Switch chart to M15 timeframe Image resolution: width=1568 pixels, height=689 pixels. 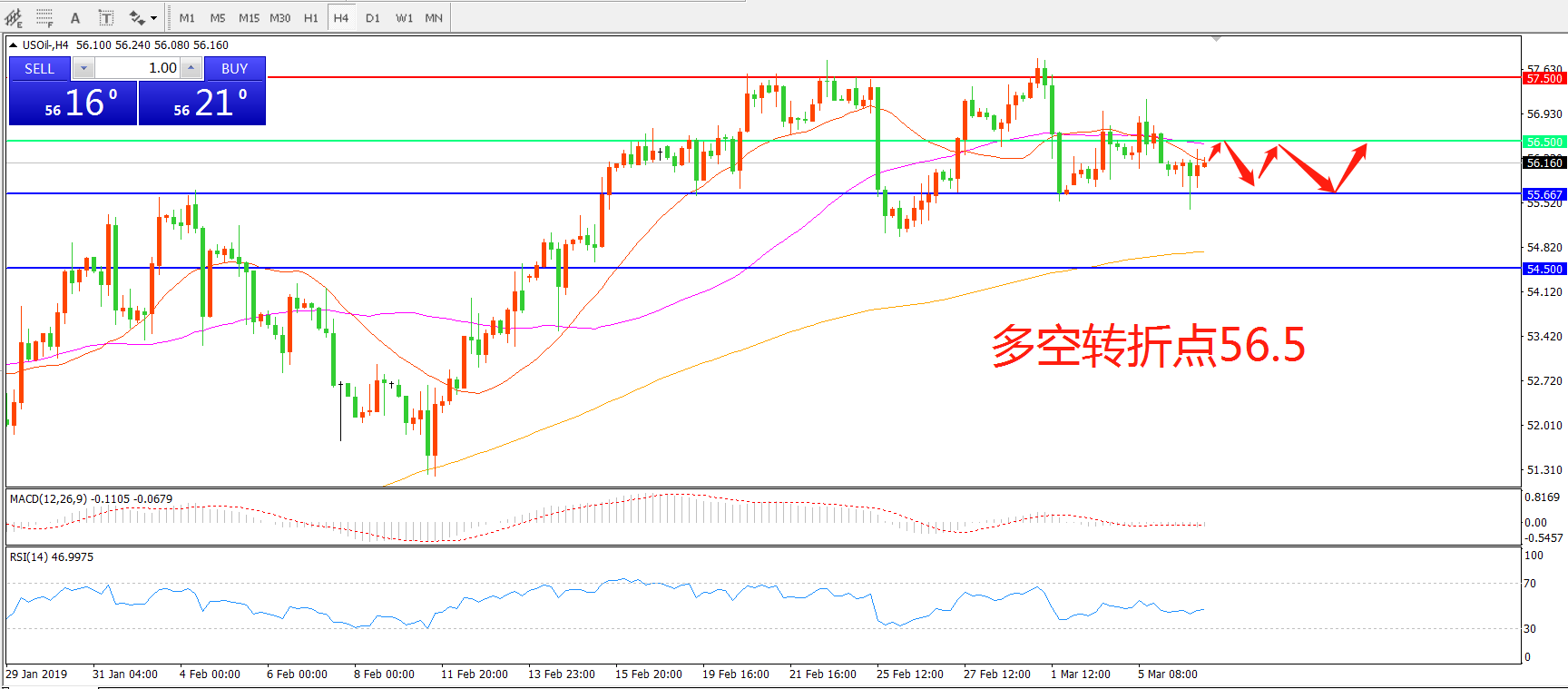pos(249,17)
